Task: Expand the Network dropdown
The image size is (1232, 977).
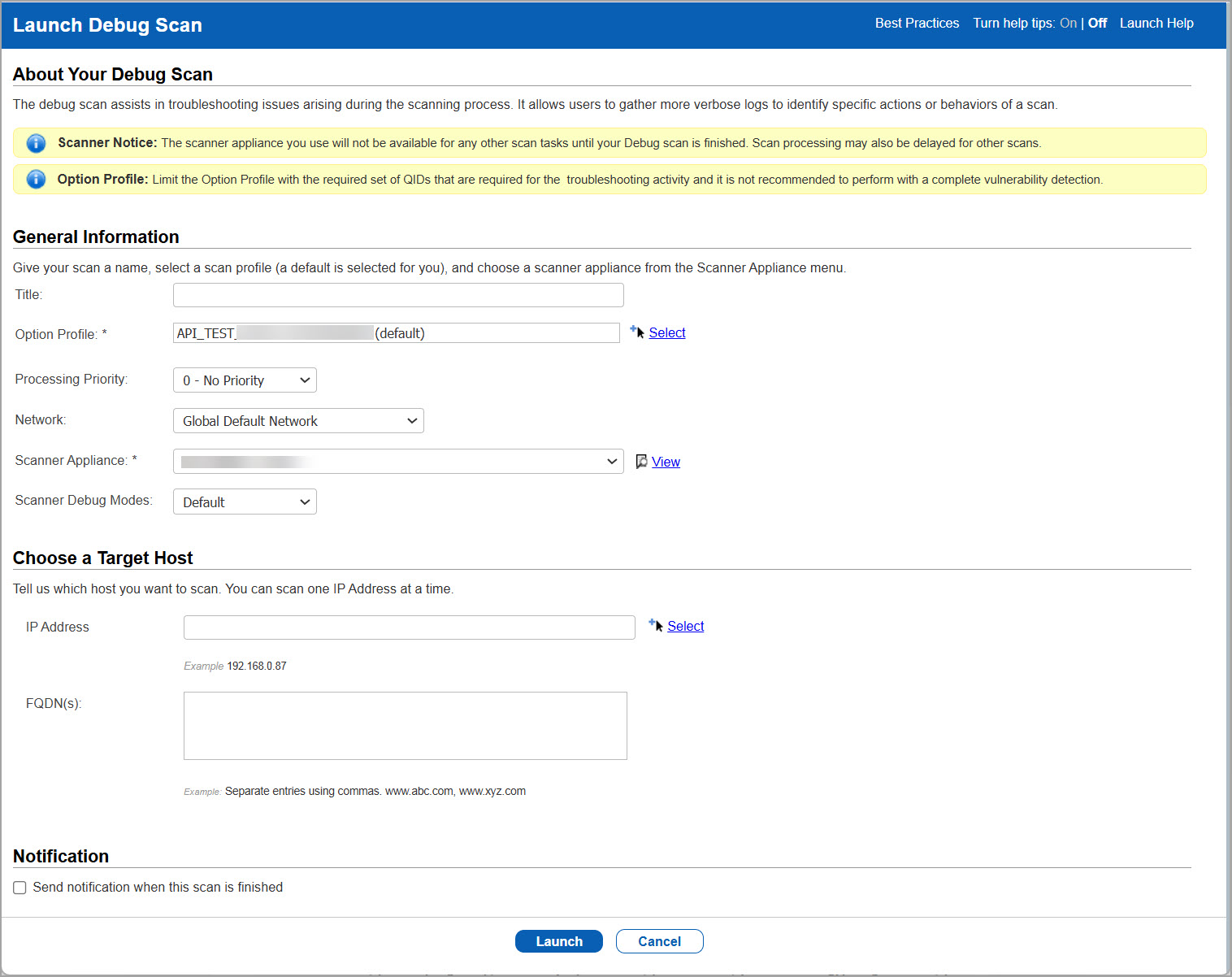Action: (x=298, y=421)
